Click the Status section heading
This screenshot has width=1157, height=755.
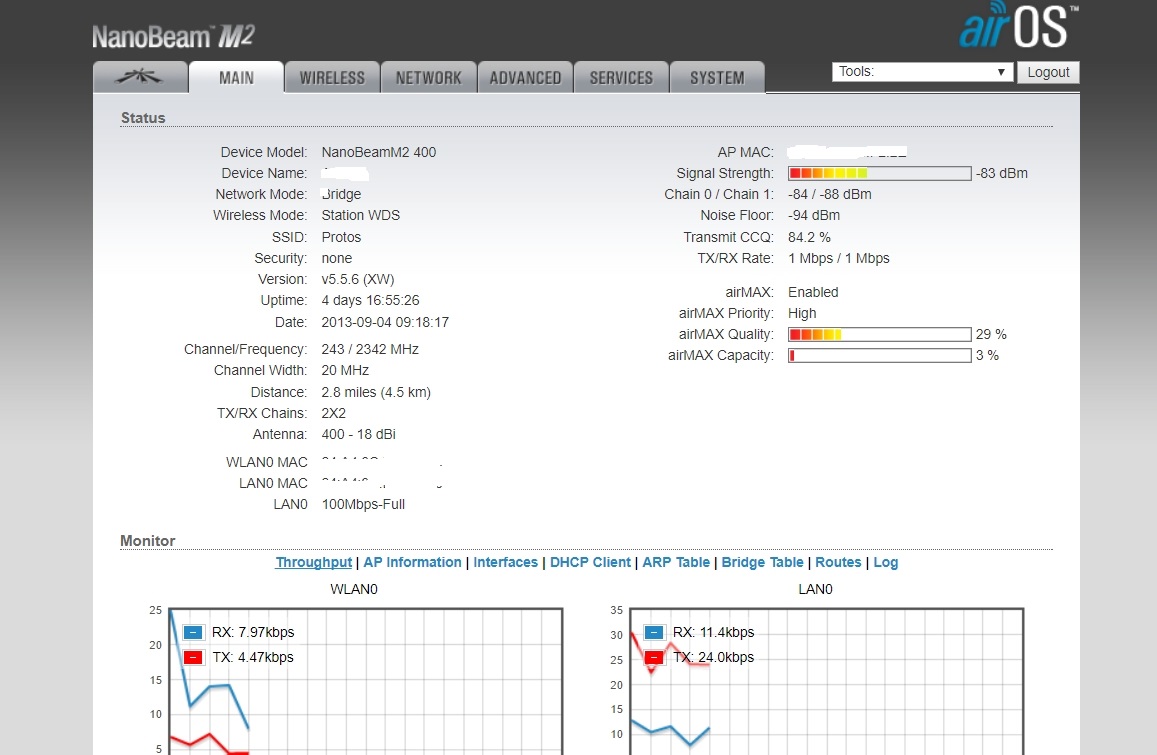point(143,118)
